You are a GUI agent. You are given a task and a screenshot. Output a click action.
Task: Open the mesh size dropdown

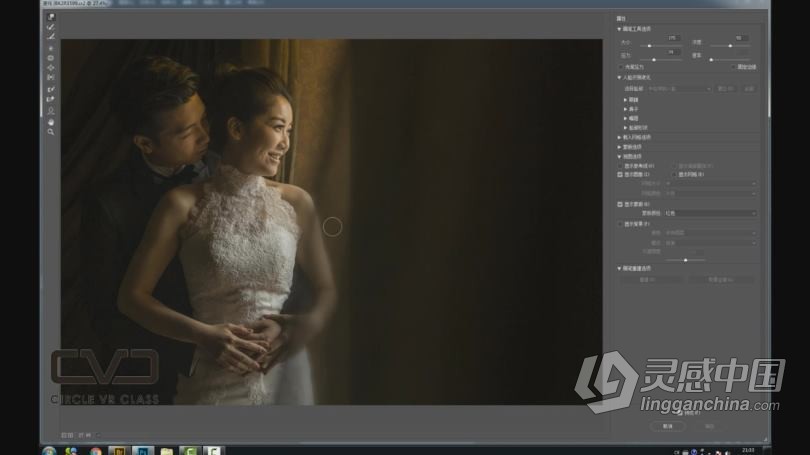click(x=710, y=183)
